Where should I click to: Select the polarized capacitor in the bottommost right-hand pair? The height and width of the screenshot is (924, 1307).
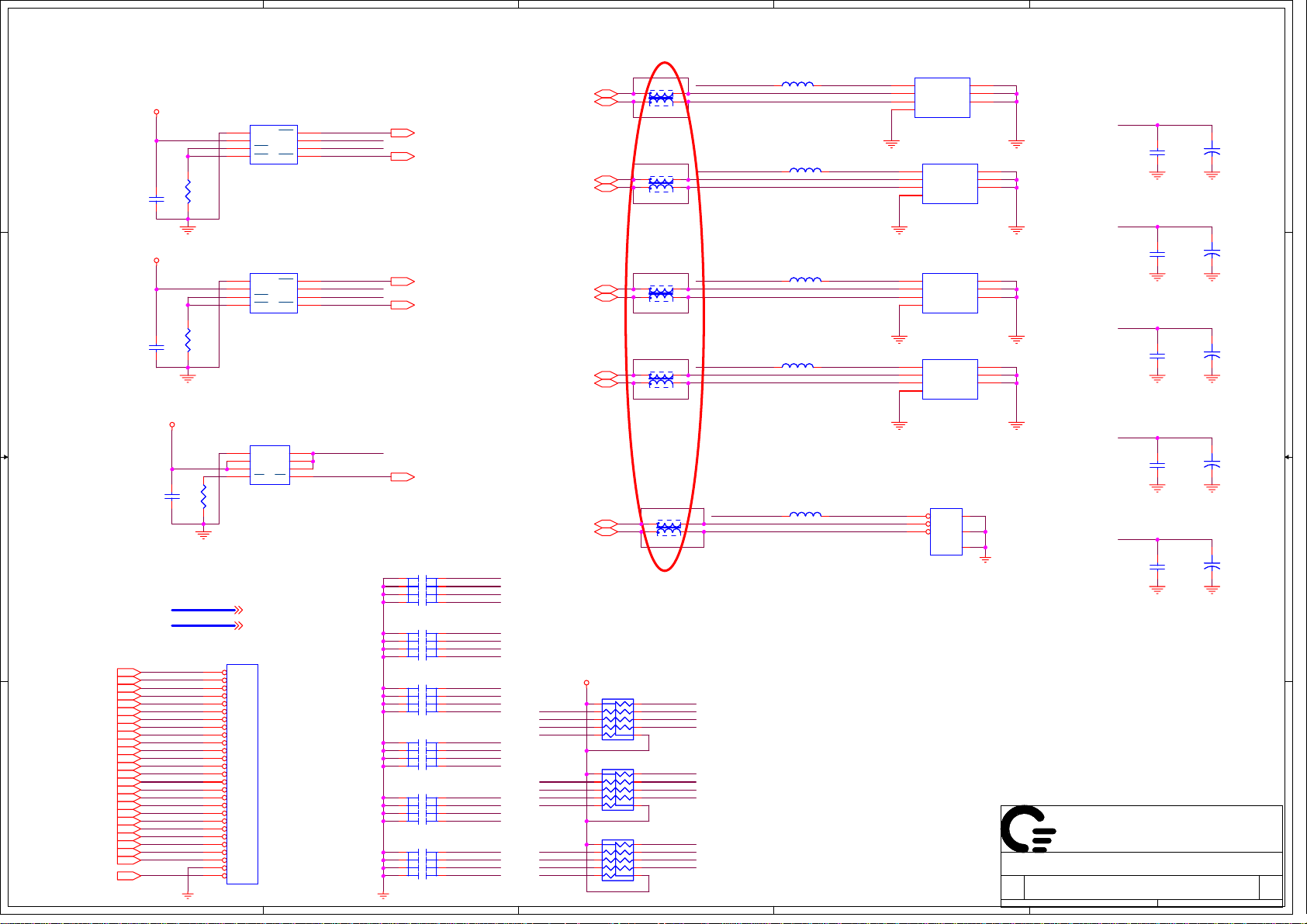click(x=1212, y=566)
